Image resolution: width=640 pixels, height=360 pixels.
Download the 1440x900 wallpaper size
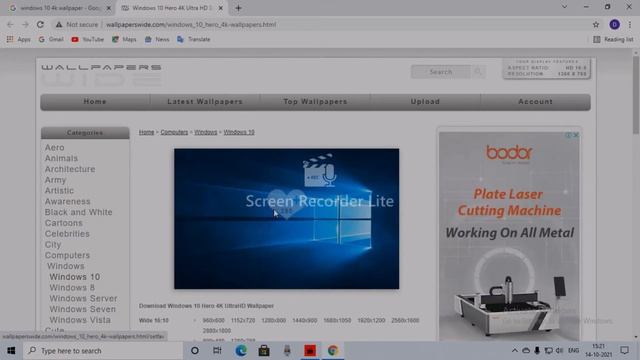click(x=304, y=320)
